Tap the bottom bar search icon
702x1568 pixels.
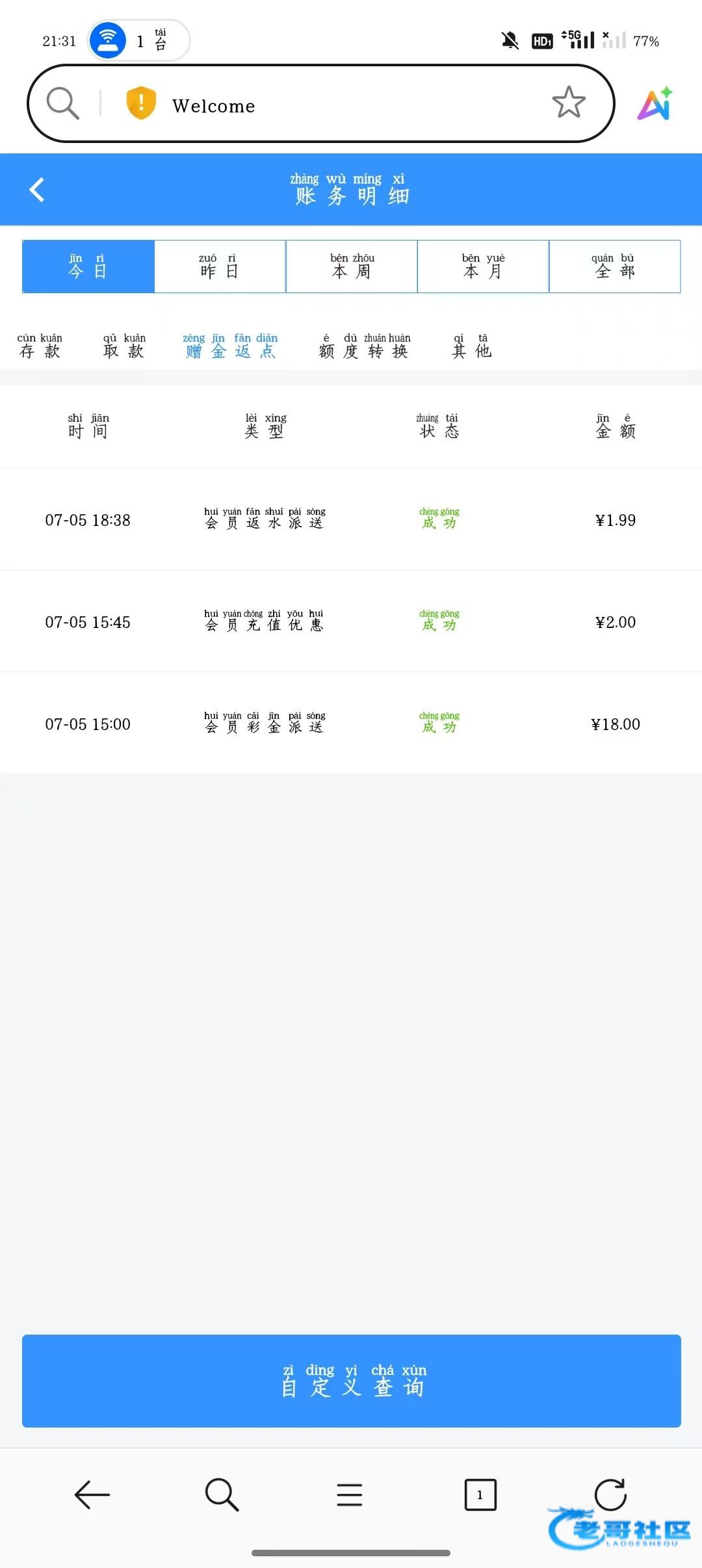point(222,1495)
